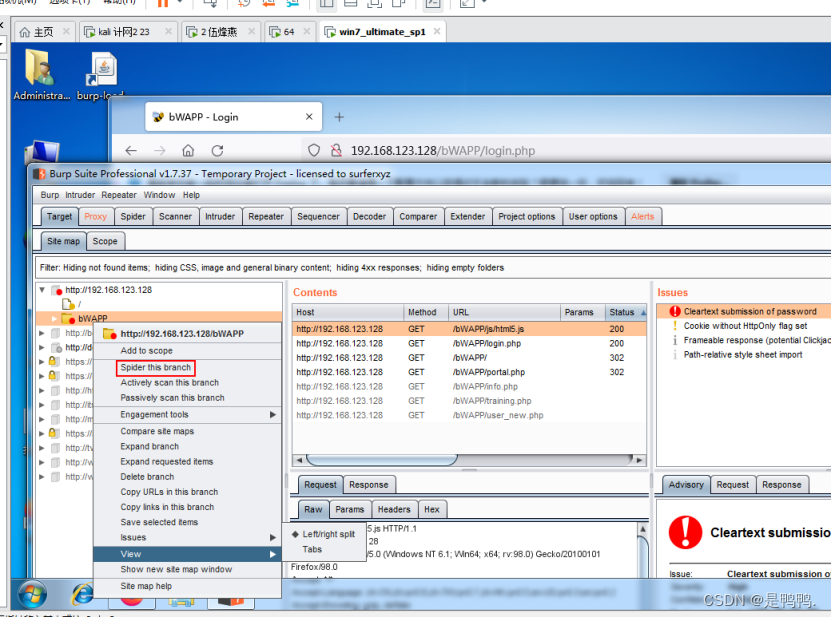
Task: Click burp-loader desktop shortcut icon
Action: [x=101, y=75]
